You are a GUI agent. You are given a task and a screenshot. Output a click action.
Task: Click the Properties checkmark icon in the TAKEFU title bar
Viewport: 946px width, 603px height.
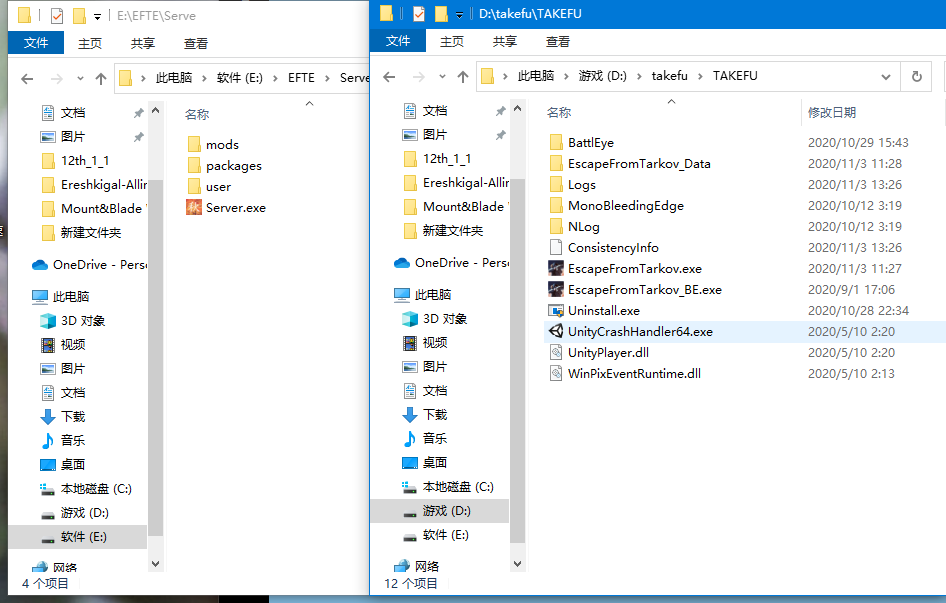coord(418,13)
